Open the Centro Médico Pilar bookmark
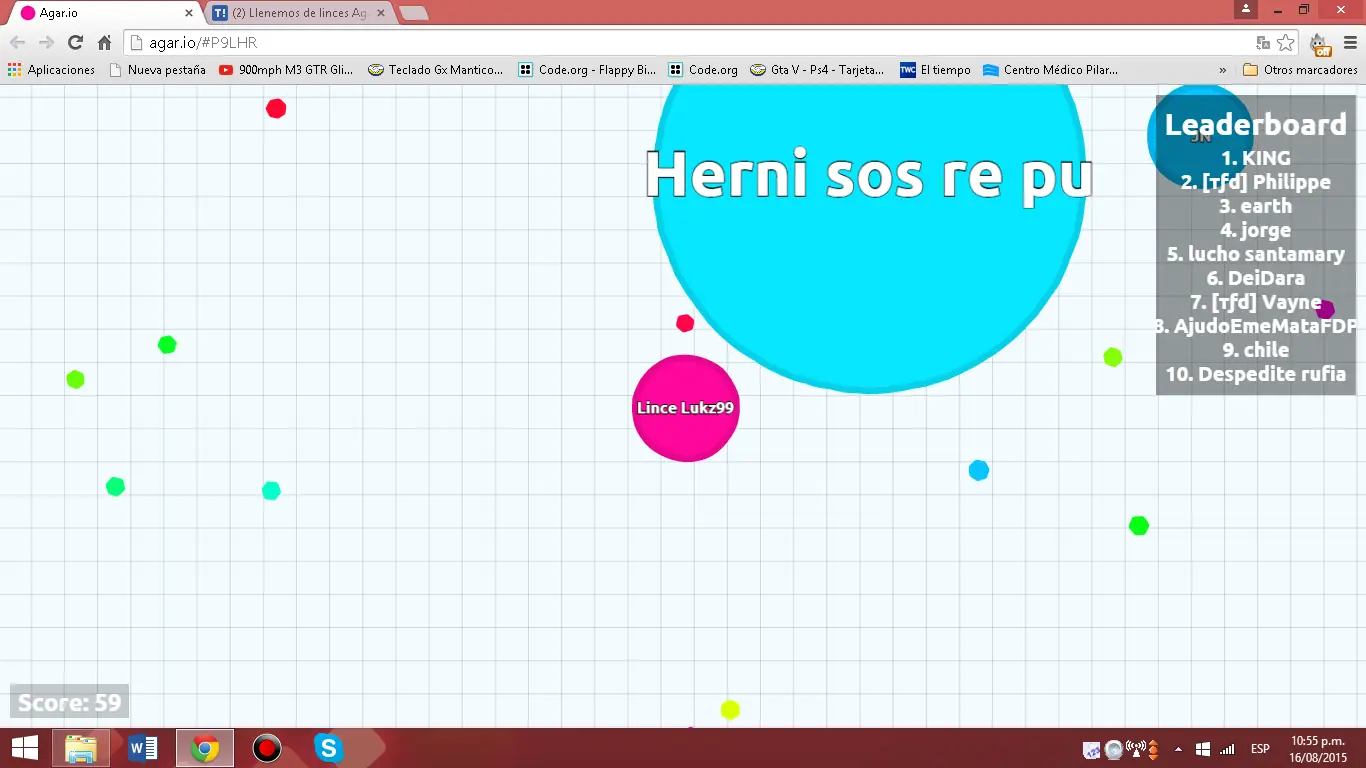This screenshot has width=1366, height=768. click(x=1051, y=70)
